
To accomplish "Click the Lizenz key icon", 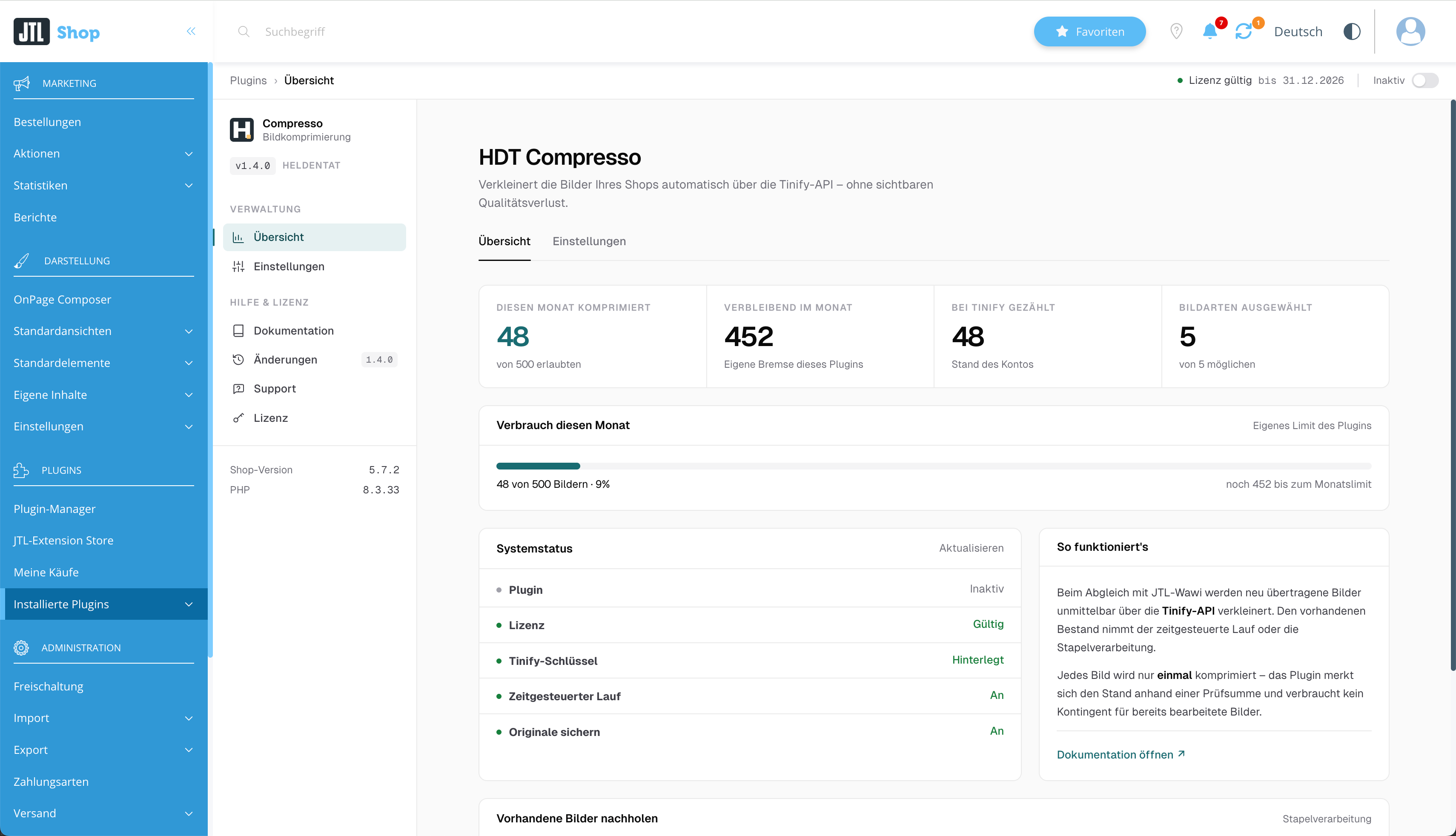I will [x=238, y=418].
